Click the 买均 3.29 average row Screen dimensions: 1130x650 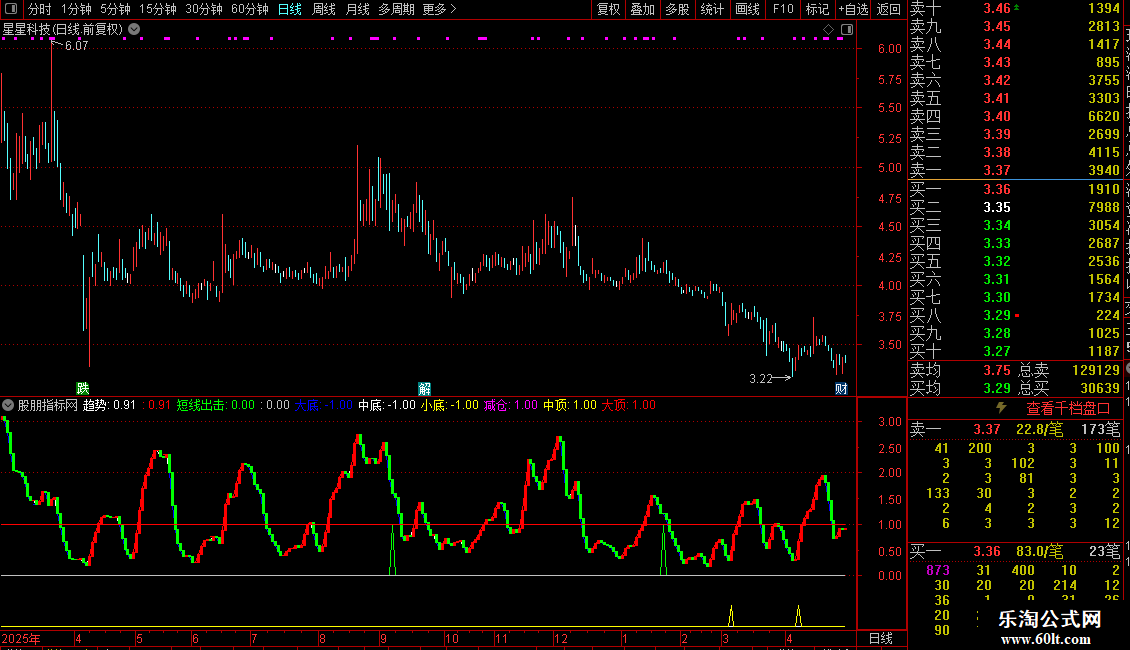tap(960, 388)
